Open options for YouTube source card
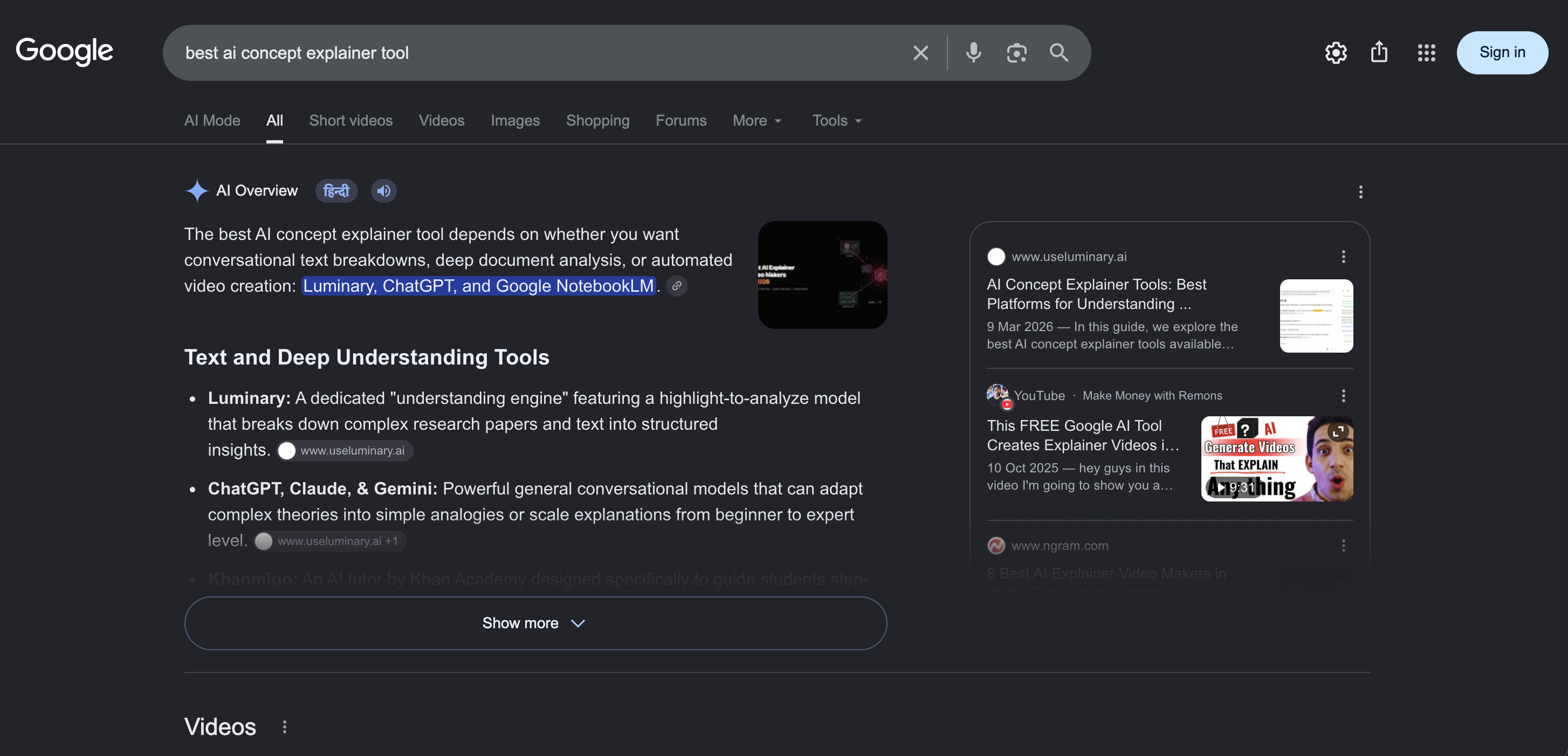 (x=1343, y=396)
